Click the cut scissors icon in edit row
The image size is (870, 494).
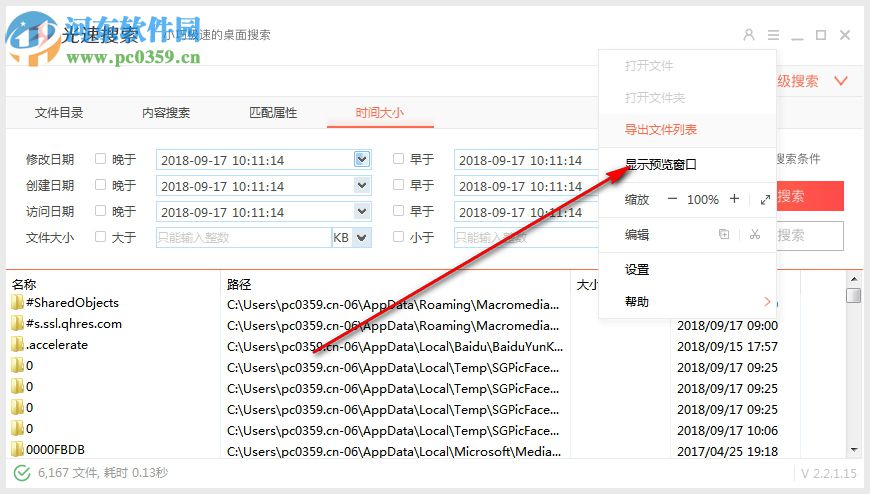click(755, 234)
